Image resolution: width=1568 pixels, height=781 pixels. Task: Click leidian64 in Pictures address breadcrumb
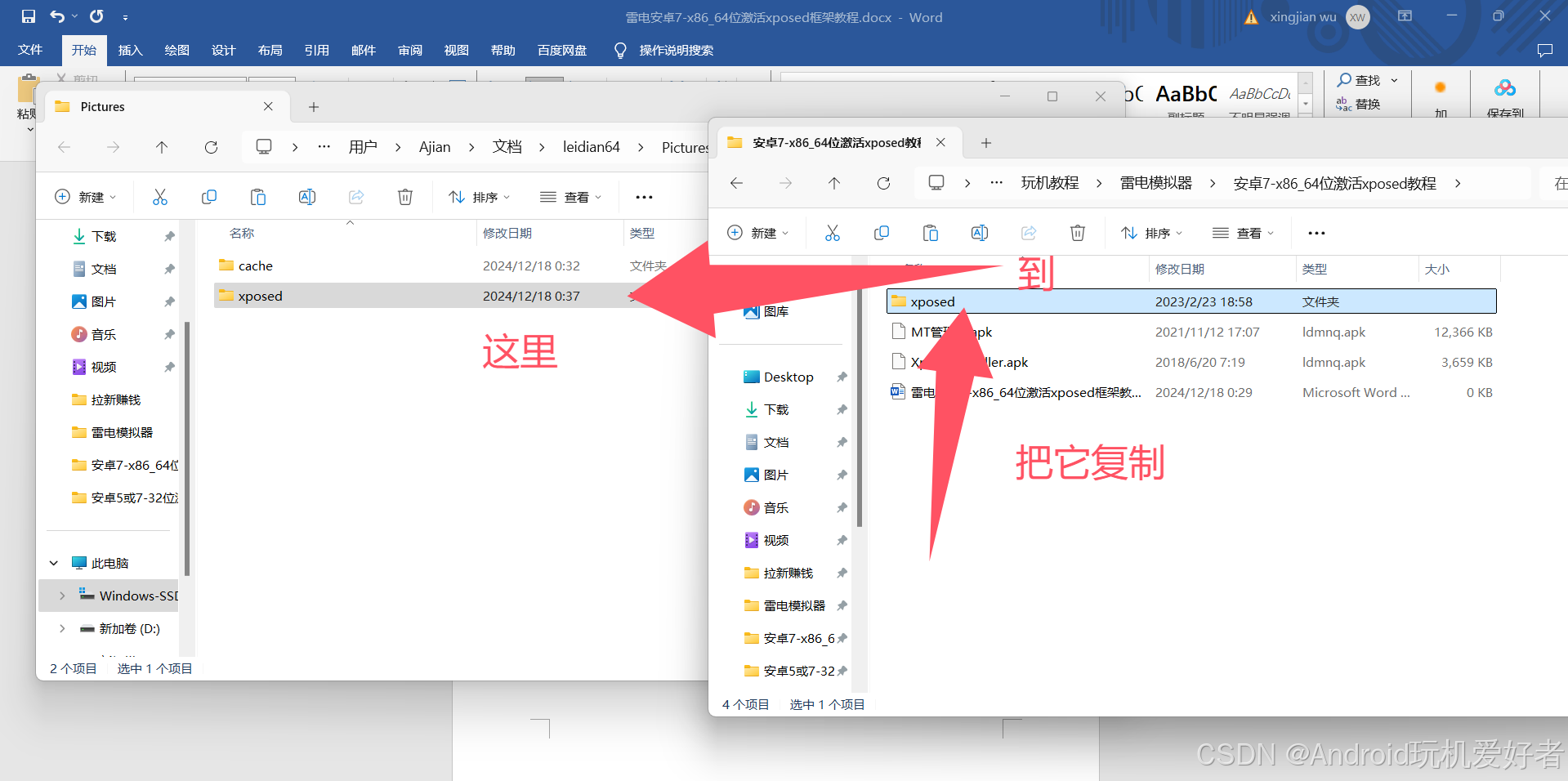[x=592, y=147]
